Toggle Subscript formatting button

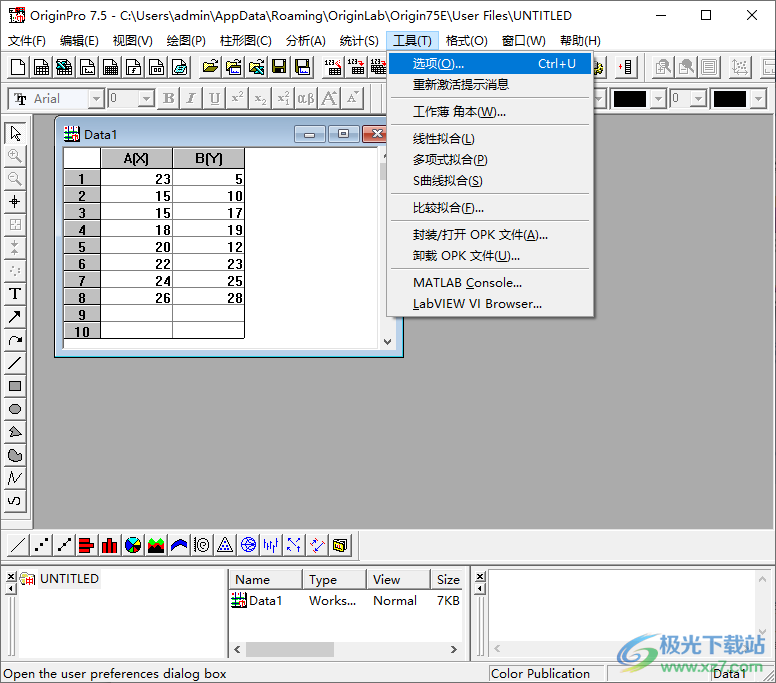(260, 98)
